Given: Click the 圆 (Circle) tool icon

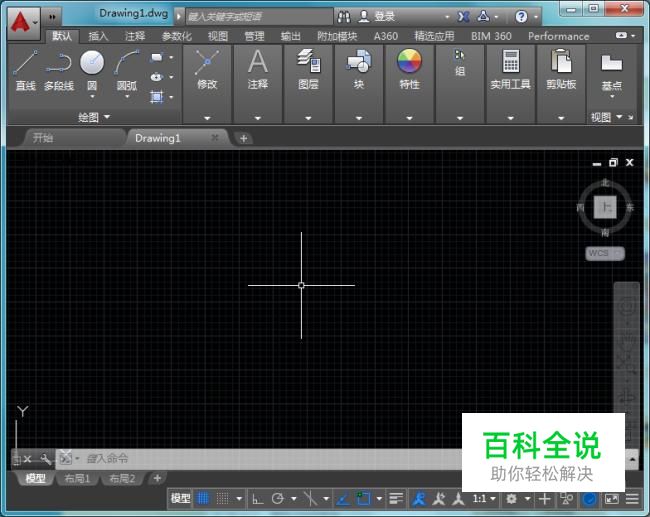Looking at the screenshot, I should coord(92,64).
